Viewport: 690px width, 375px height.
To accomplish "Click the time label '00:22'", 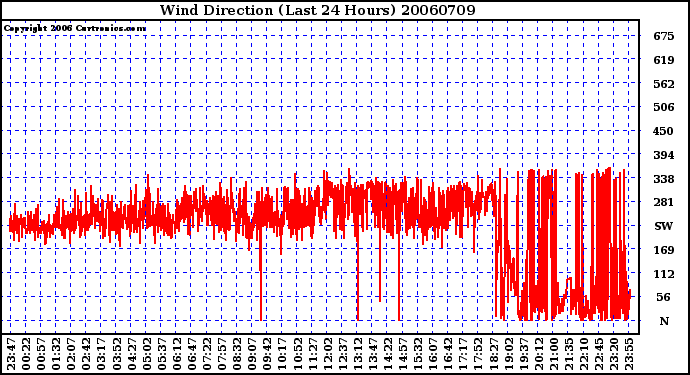I will pos(26,354).
